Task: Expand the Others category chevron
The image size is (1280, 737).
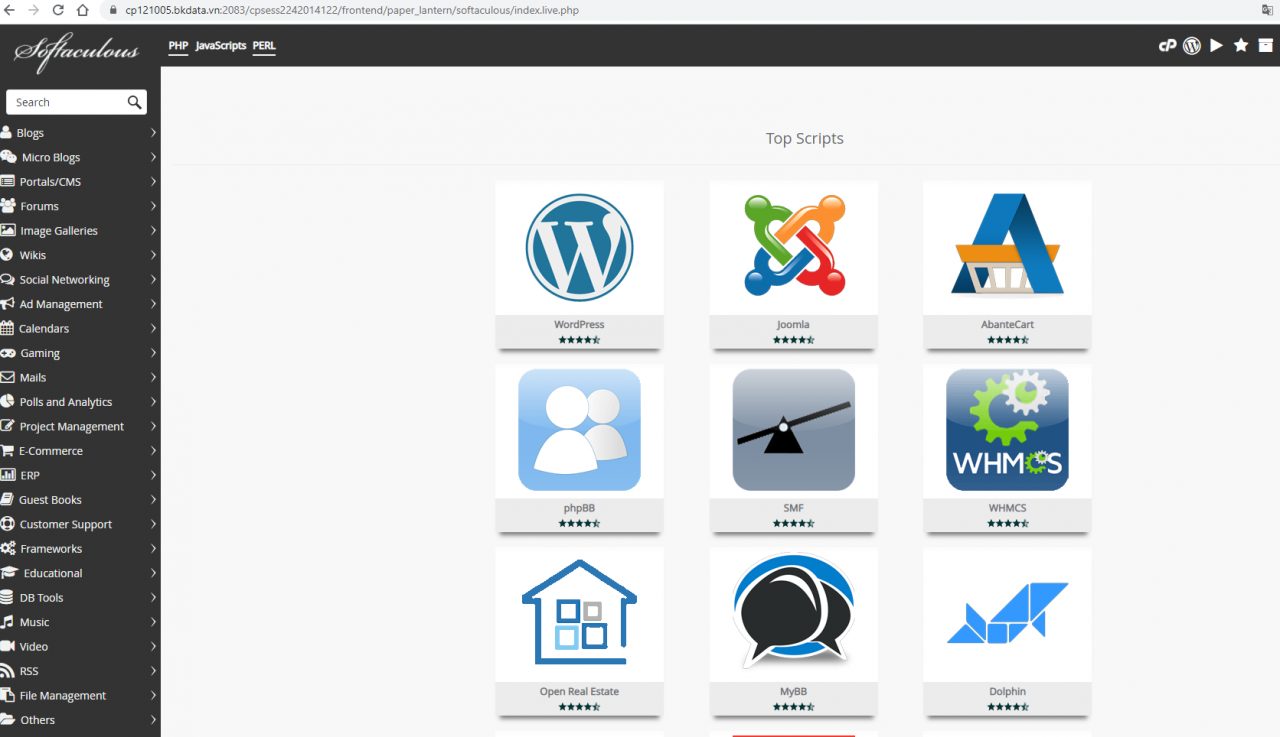Action: coord(153,720)
